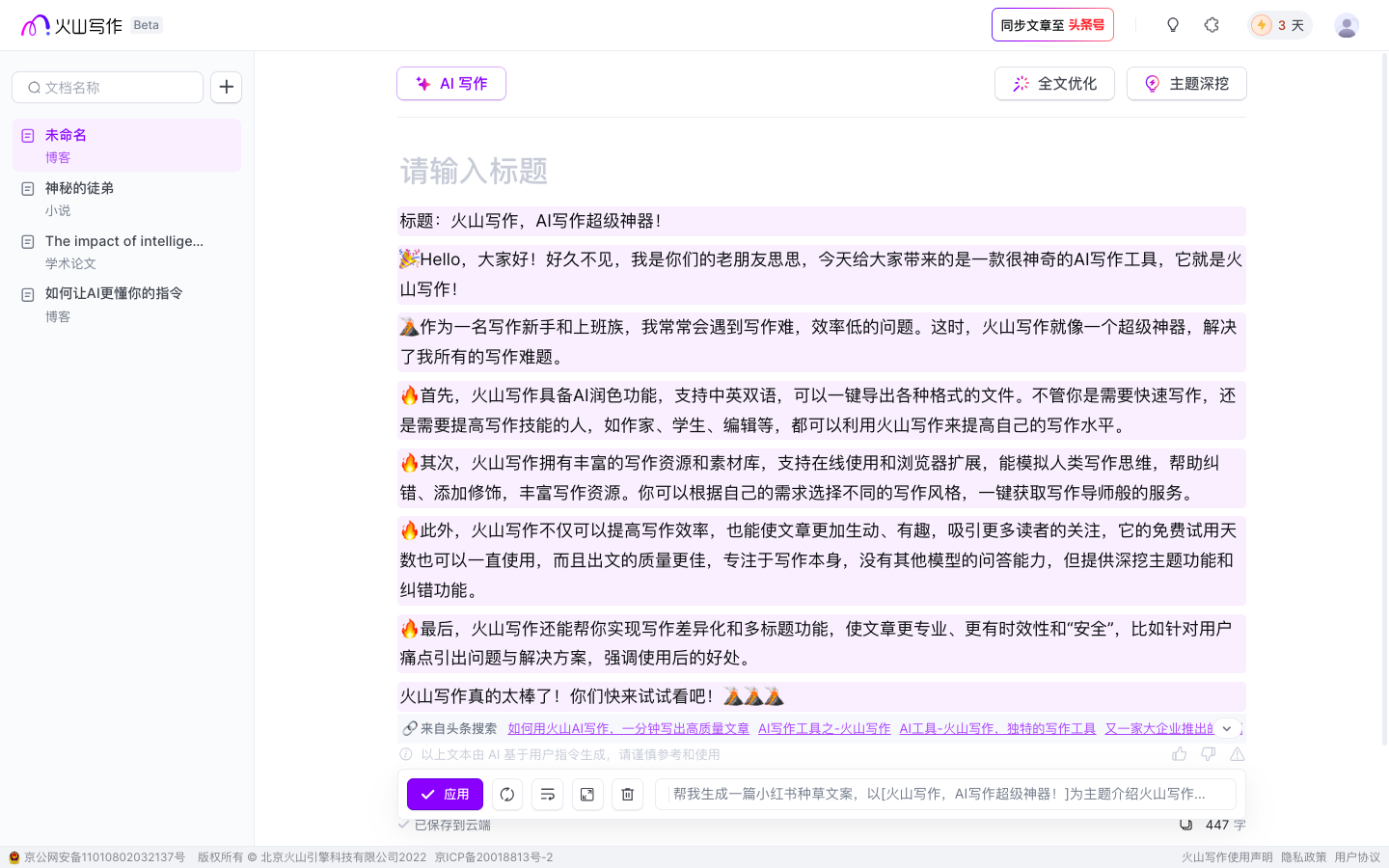Focus the 文档名称 search field
The width and height of the screenshot is (1389, 868).
point(107,87)
